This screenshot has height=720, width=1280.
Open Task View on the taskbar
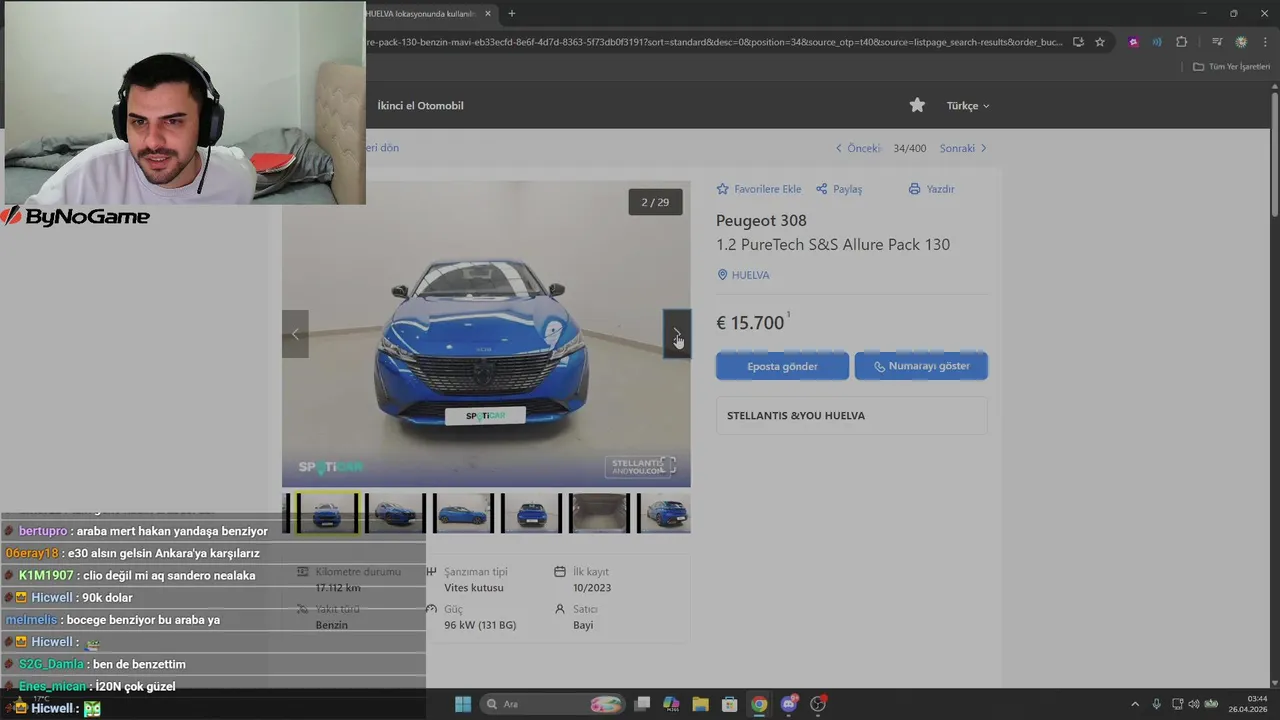[x=643, y=704]
